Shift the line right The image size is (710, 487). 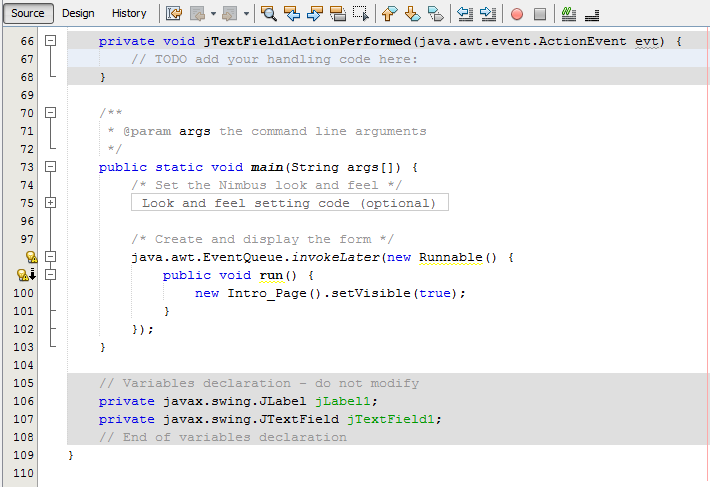click(x=488, y=14)
